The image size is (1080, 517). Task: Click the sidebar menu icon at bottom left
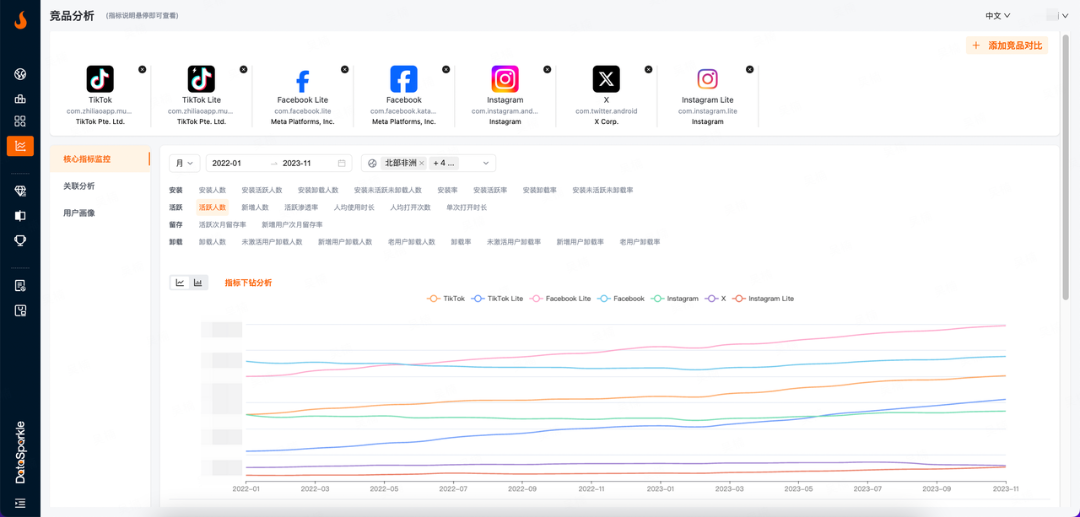(20, 503)
